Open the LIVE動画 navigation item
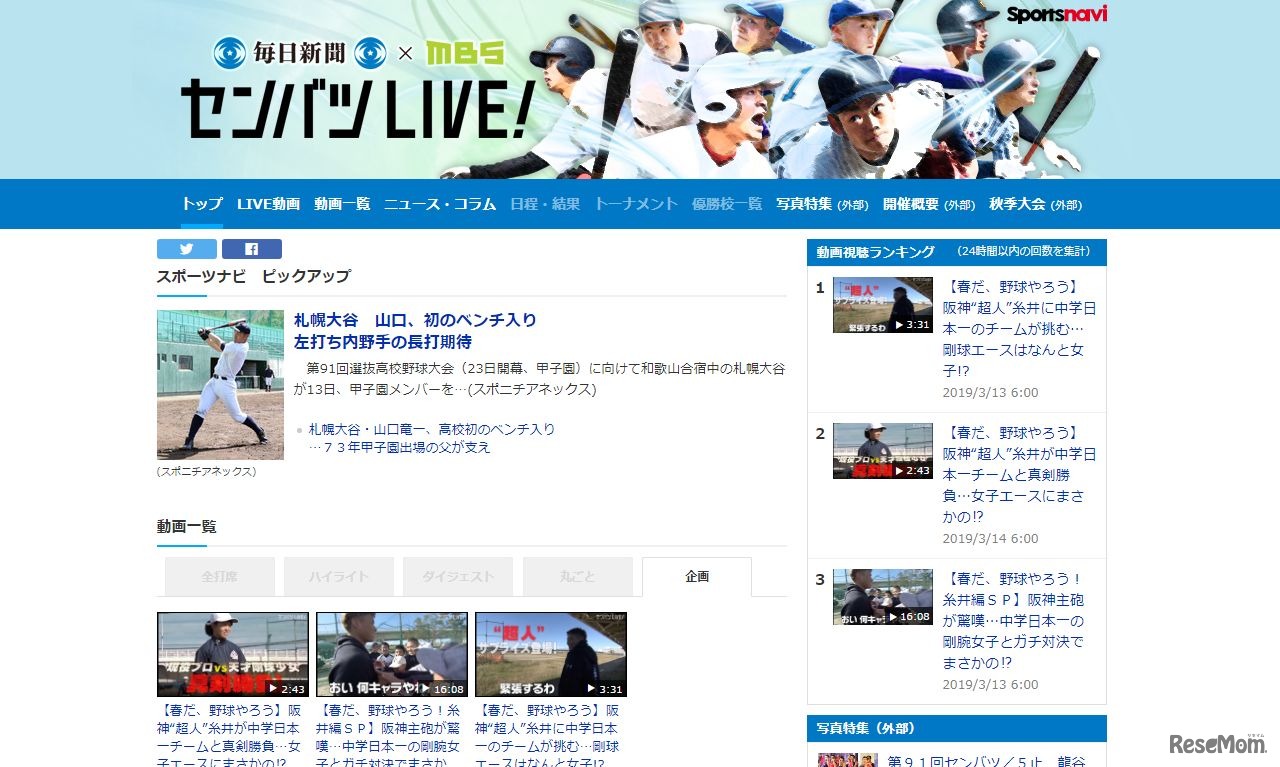 268,204
